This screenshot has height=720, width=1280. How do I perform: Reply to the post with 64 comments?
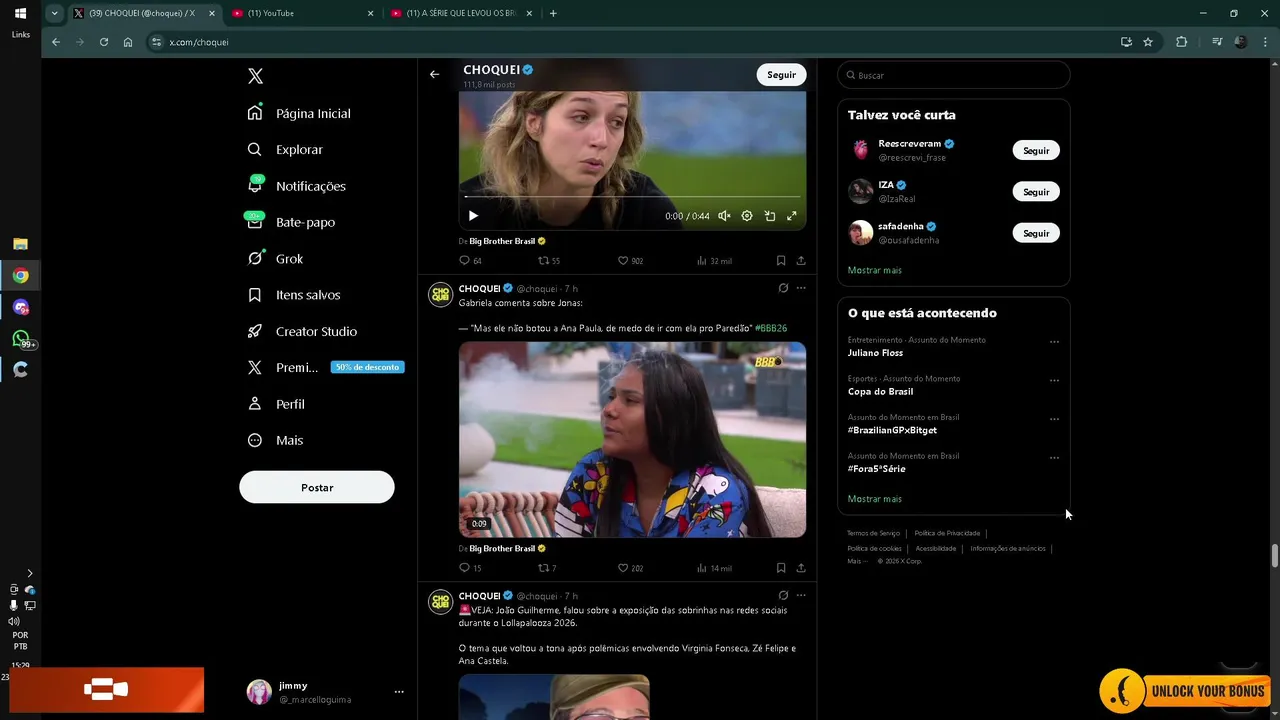[470, 261]
